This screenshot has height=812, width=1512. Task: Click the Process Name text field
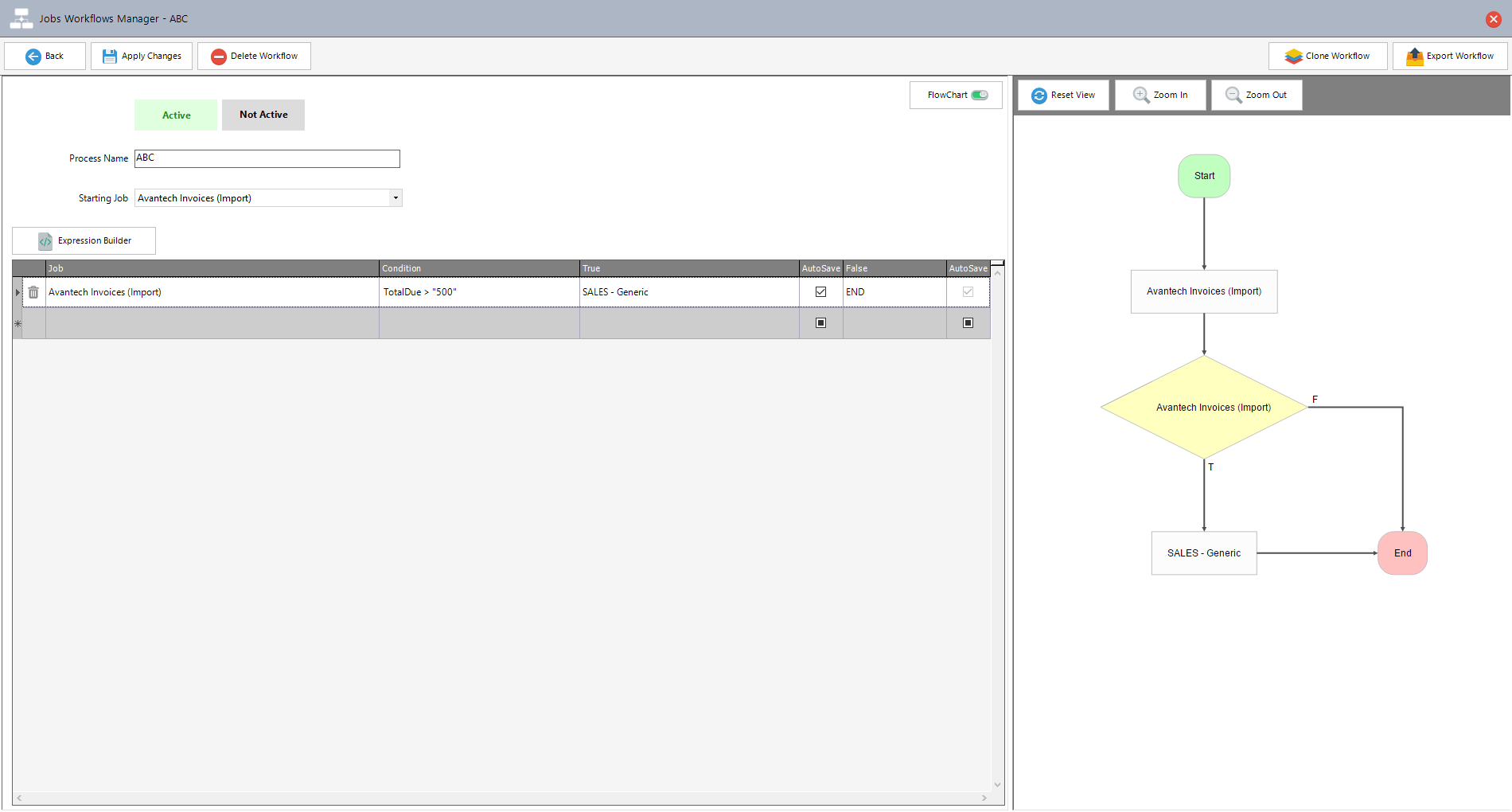(267, 158)
